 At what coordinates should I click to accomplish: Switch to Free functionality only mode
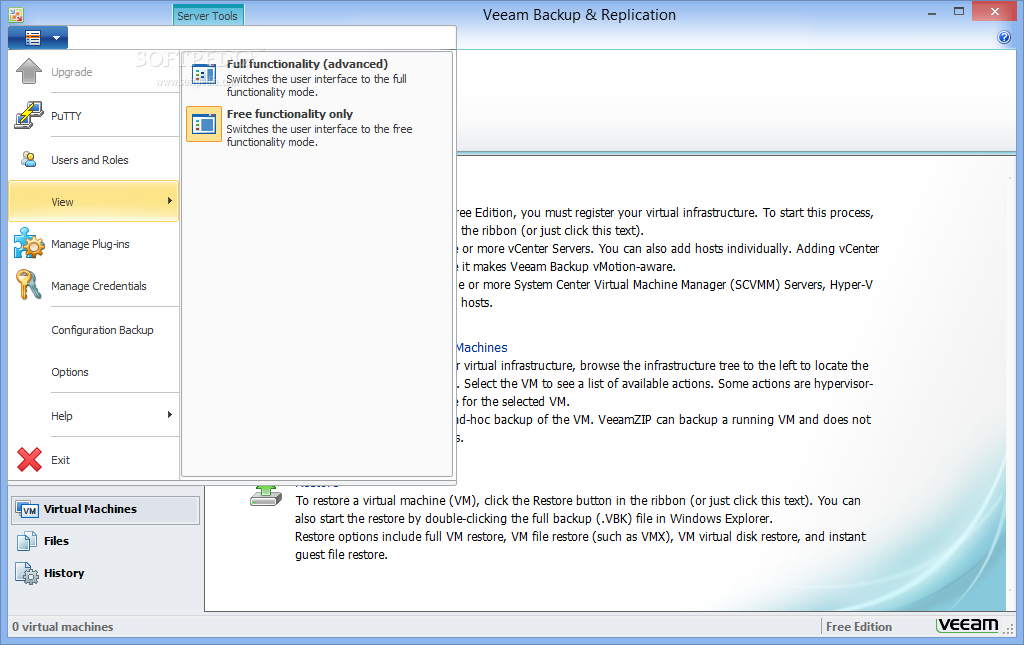317,127
